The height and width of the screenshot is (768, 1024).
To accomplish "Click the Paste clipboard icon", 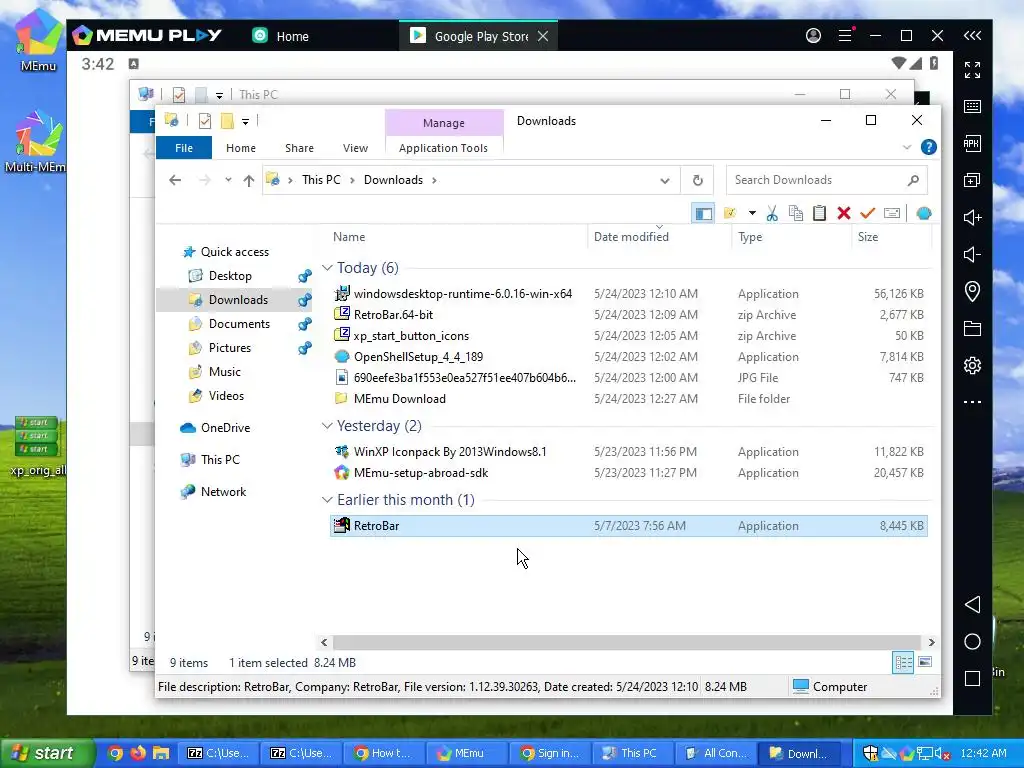I will pyautogui.click(x=819, y=213).
